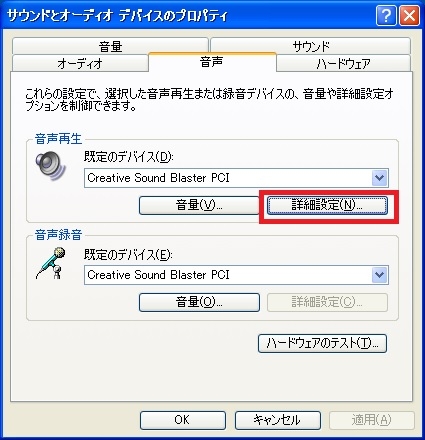The image size is (425, 440).
Task: Confirm with the OK button
Action: 183,420
